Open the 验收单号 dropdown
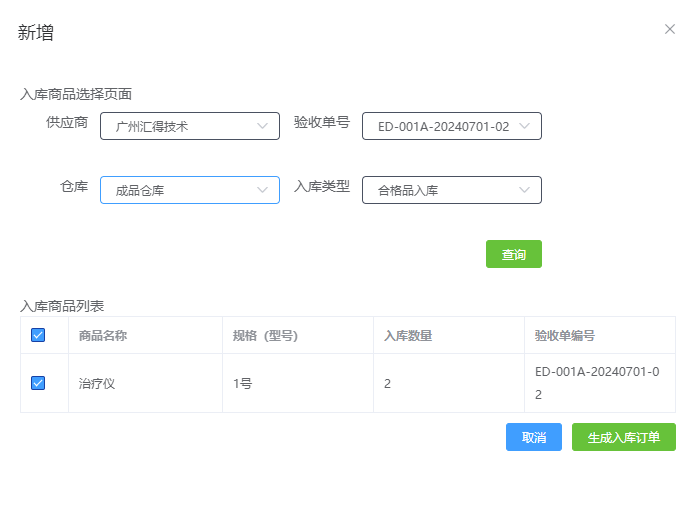The height and width of the screenshot is (505, 693). 452,126
